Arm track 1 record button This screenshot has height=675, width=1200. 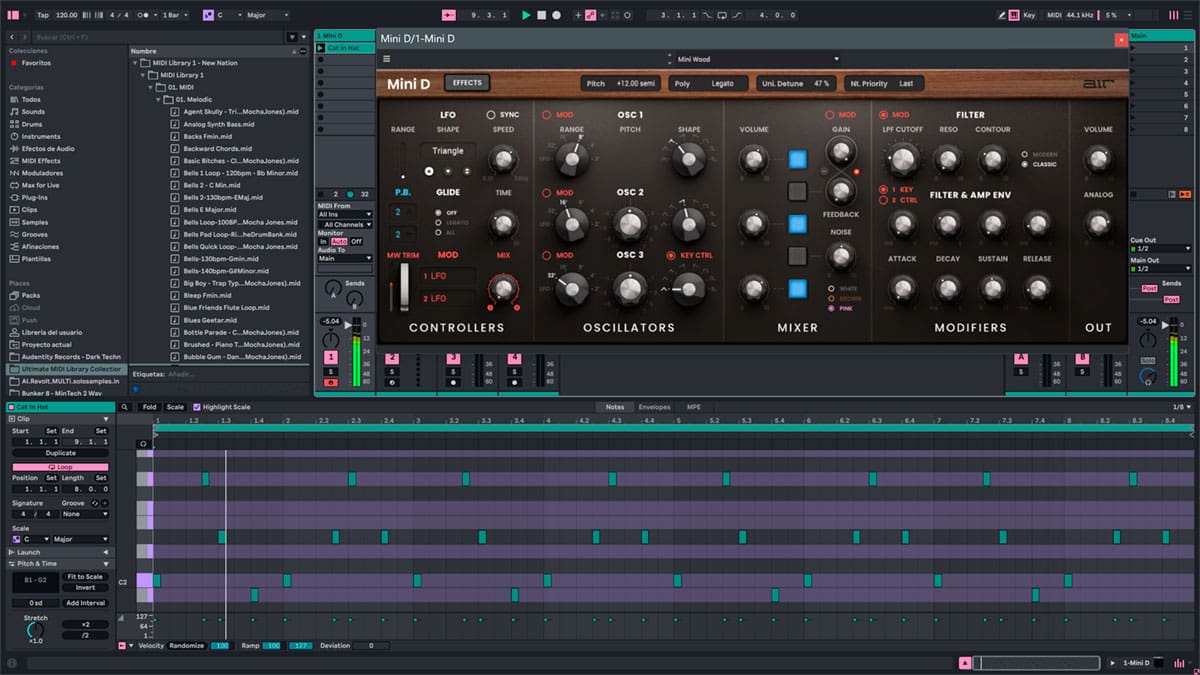tap(330, 382)
